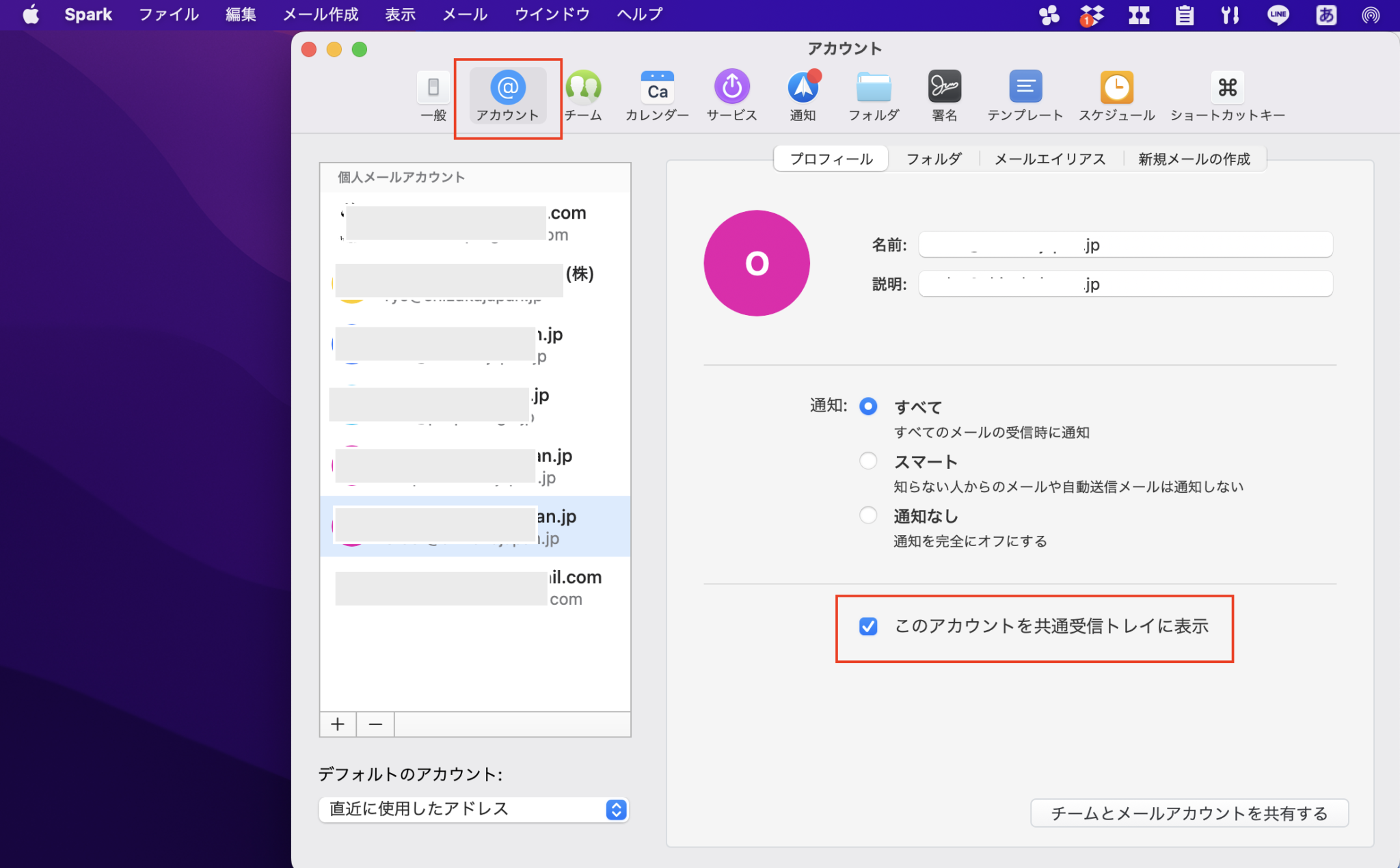The height and width of the screenshot is (868, 1400).
Task: Switch to the フォルダ tab
Action: coord(934,159)
